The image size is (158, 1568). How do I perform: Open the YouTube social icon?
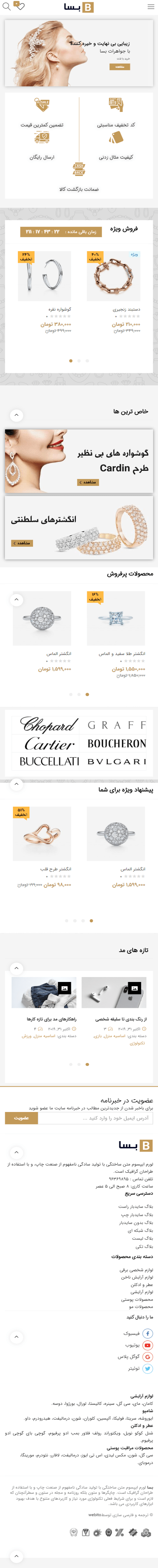point(147,1345)
